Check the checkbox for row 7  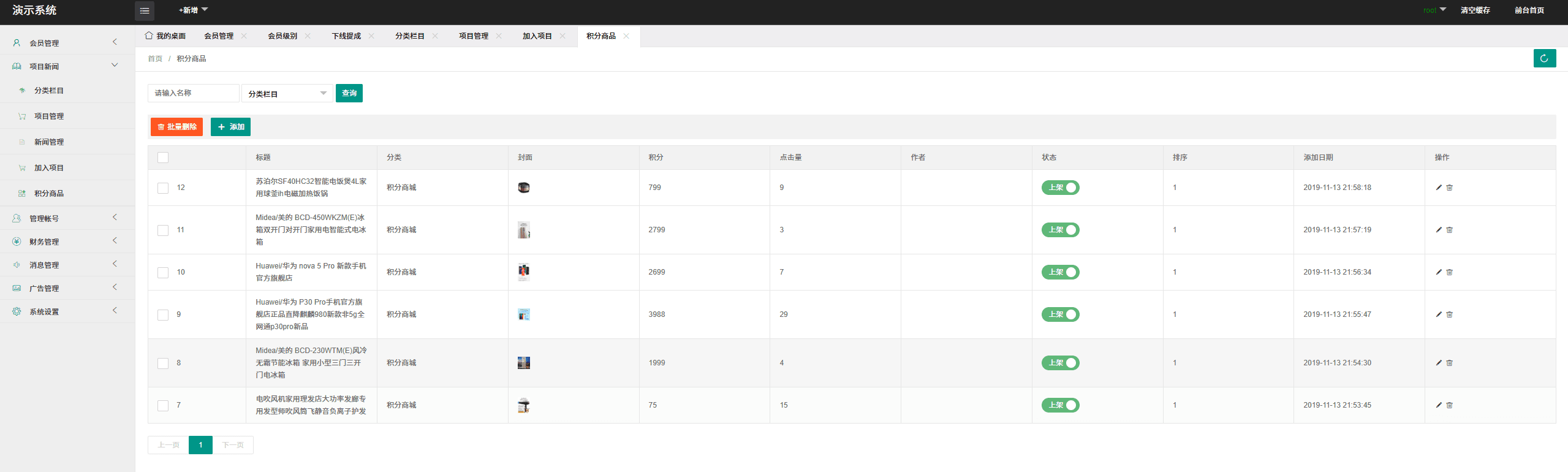coord(163,406)
